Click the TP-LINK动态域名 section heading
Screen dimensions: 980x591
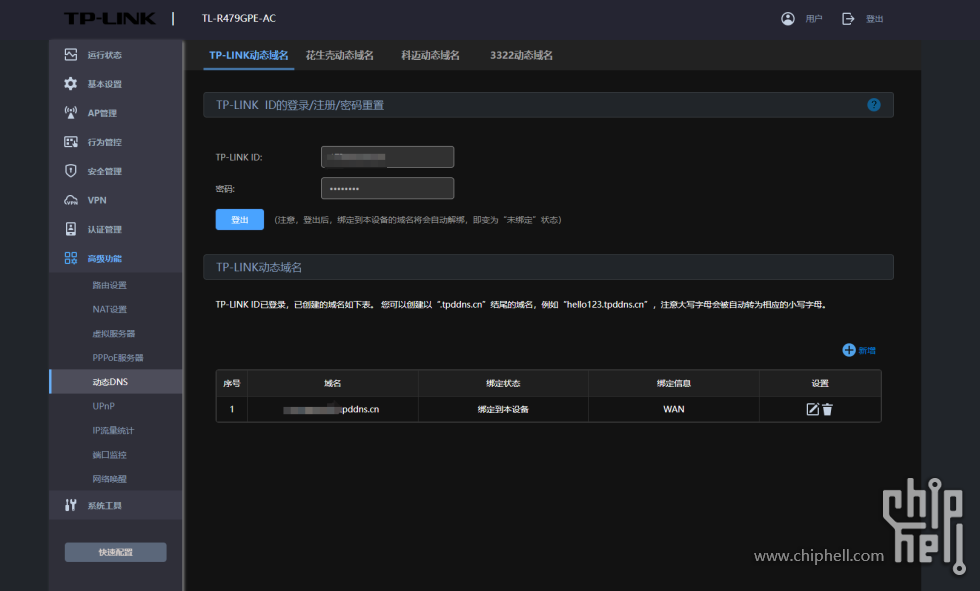(x=548, y=267)
